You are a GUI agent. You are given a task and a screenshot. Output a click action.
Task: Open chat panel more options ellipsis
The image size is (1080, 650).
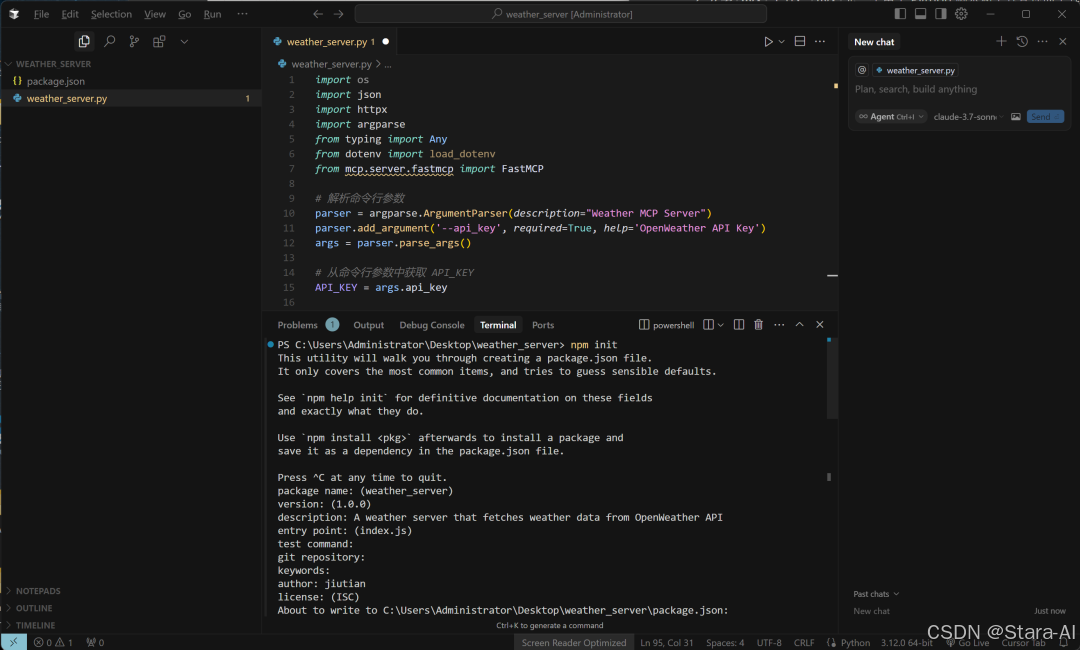[1043, 41]
